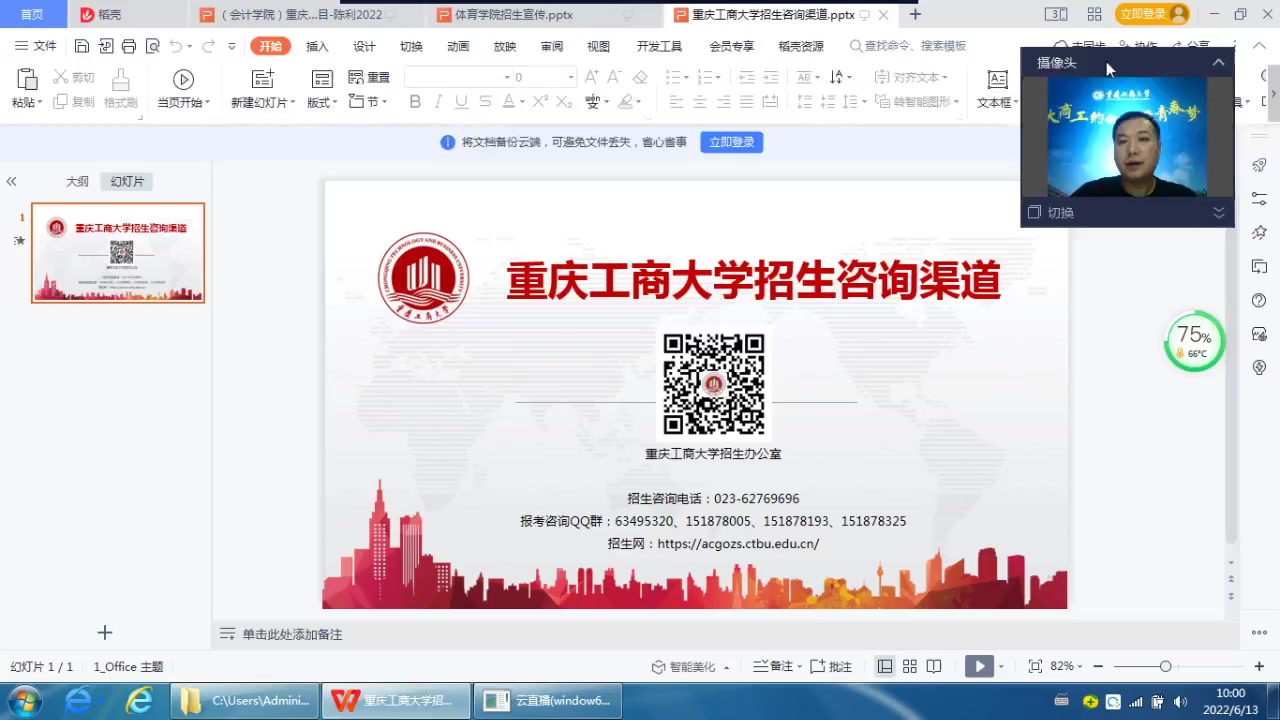Switch to 体育学院招生宣传.pptx document tab
Viewport: 1280px width, 720px height.
pos(513,15)
